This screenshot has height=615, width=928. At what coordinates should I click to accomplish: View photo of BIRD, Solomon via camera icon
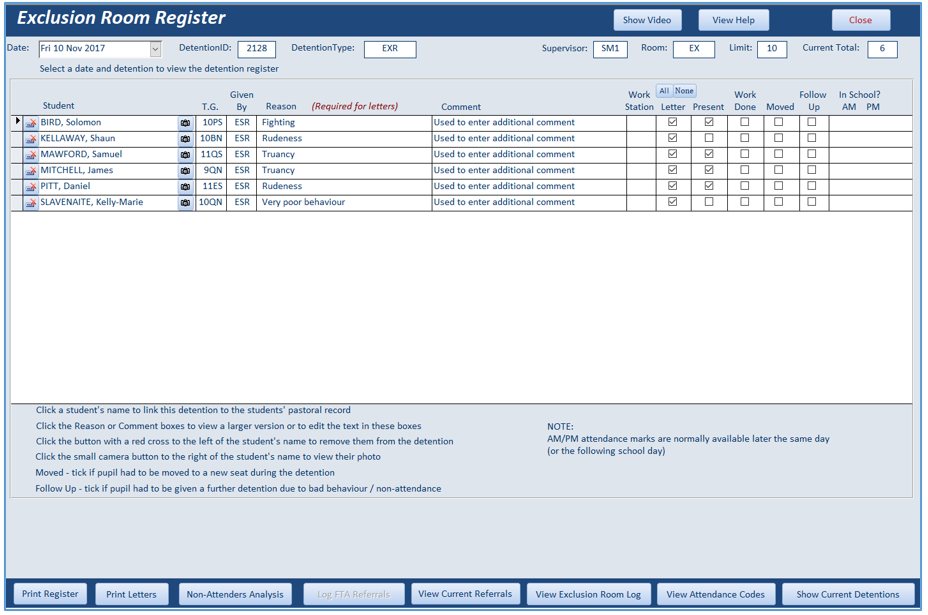185,123
